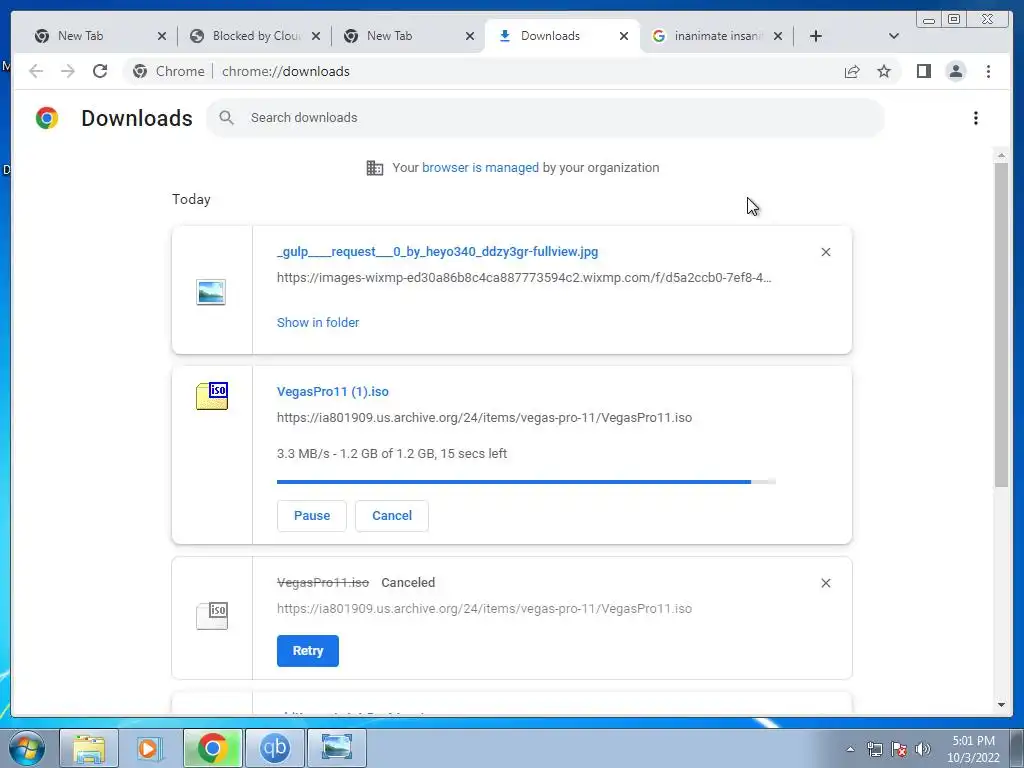Click the canceled VegasPro11.iso file icon
The image size is (1024, 768).
[x=212, y=616]
